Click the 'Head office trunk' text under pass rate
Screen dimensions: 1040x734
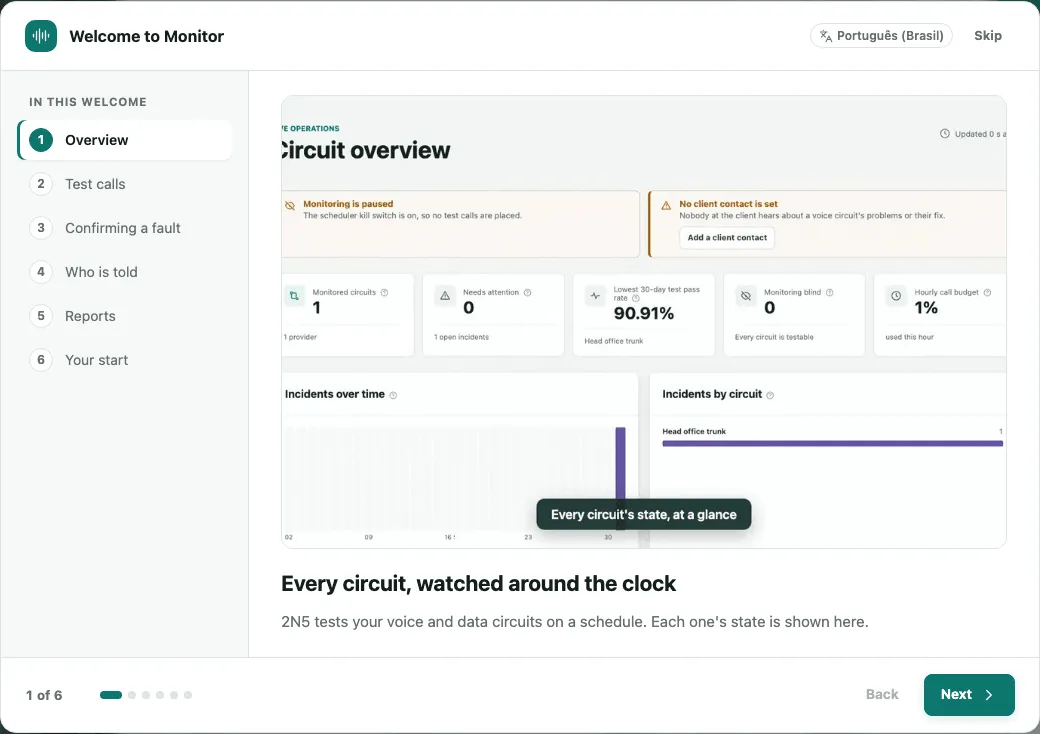pyautogui.click(x=614, y=341)
